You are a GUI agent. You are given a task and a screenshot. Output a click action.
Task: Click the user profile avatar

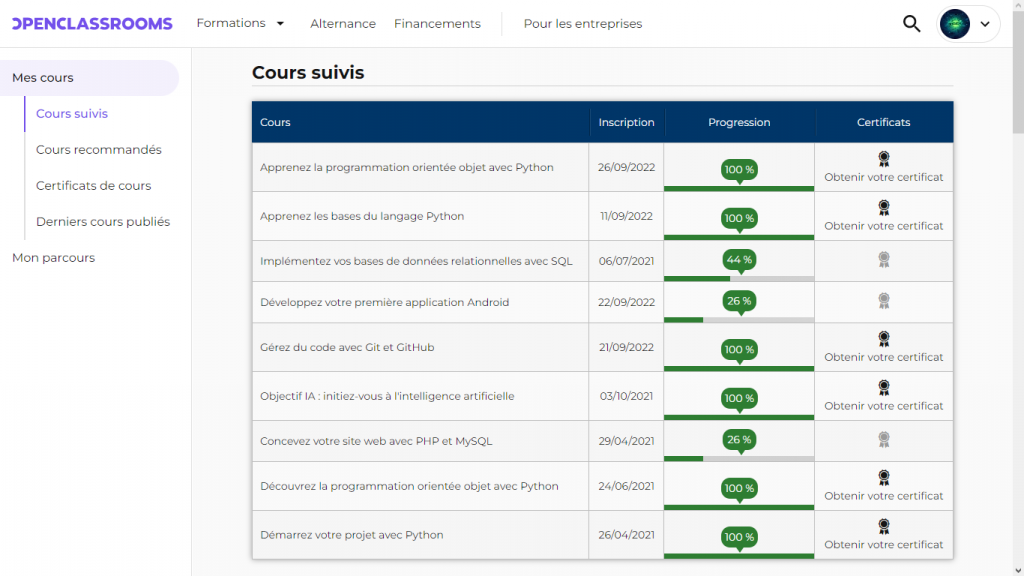(x=955, y=24)
